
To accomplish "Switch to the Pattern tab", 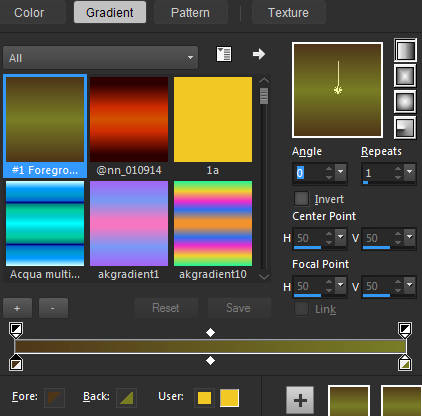I will coord(190,13).
